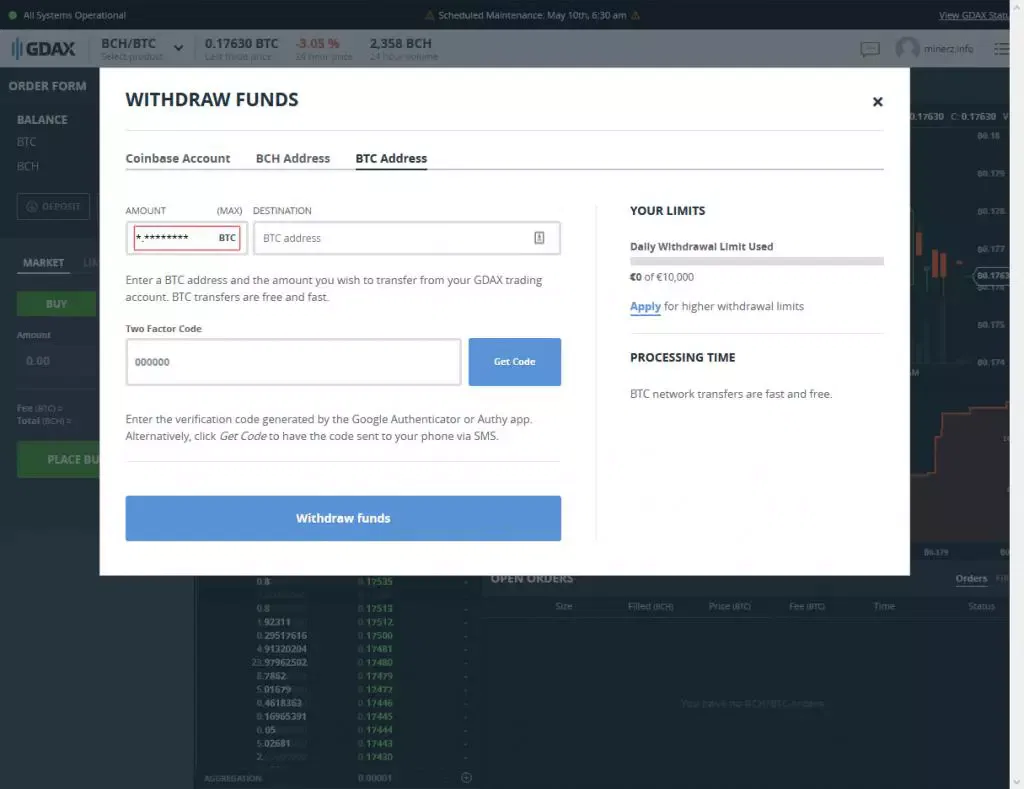Close the Withdraw Funds dialog
This screenshot has width=1024, height=789.
coord(877,101)
